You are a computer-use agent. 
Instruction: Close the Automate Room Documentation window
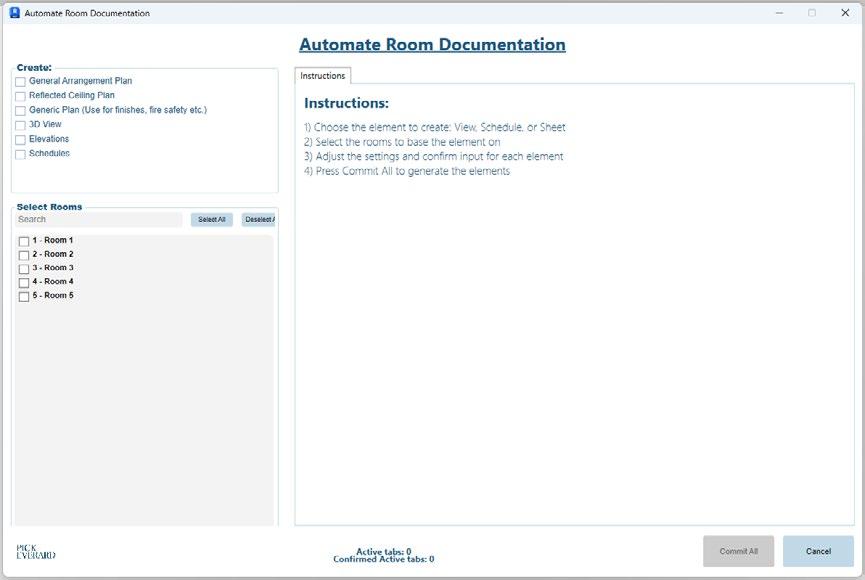845,13
